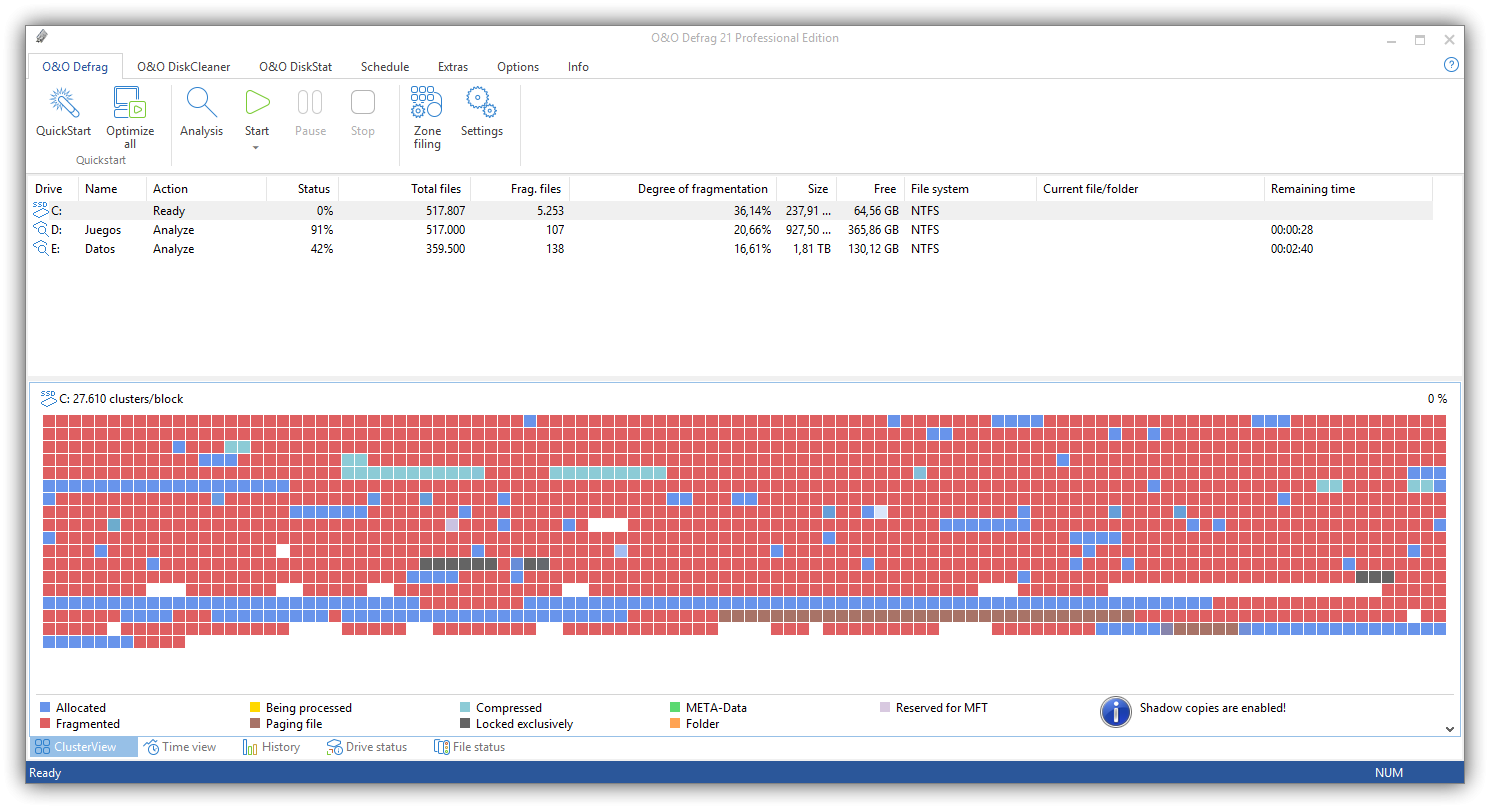Open the O&O DiskCleaner tab
Viewport: 1490px width, 809px height.
tap(184, 67)
